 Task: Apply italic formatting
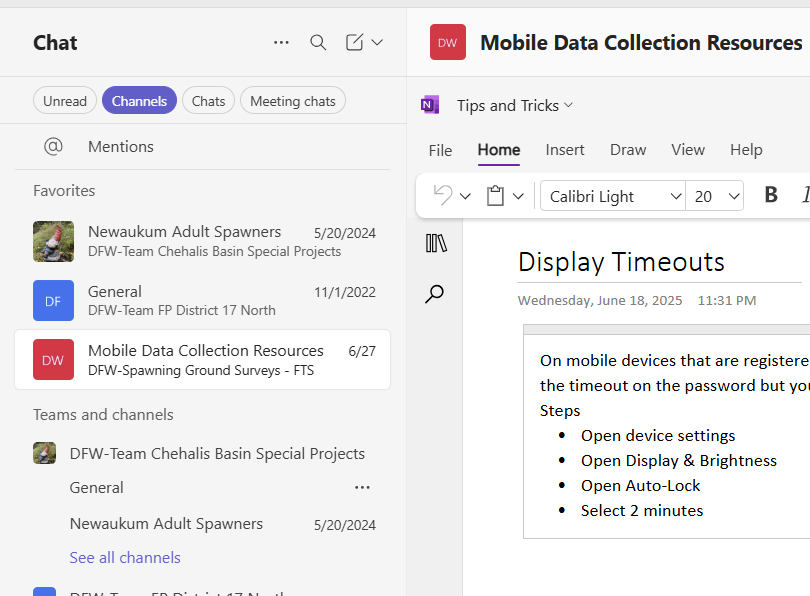coord(808,195)
